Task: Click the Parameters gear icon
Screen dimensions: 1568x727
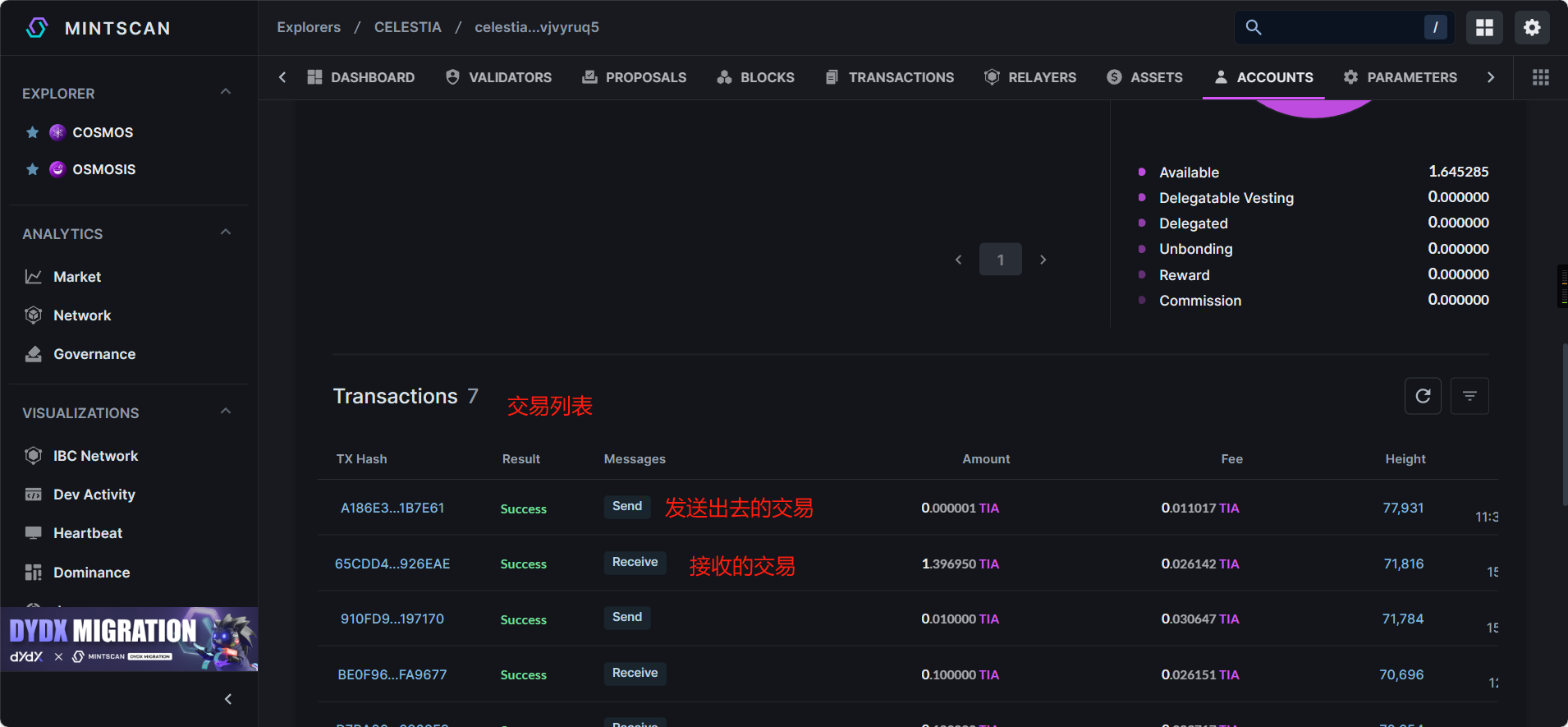Action: pyautogui.click(x=1350, y=77)
